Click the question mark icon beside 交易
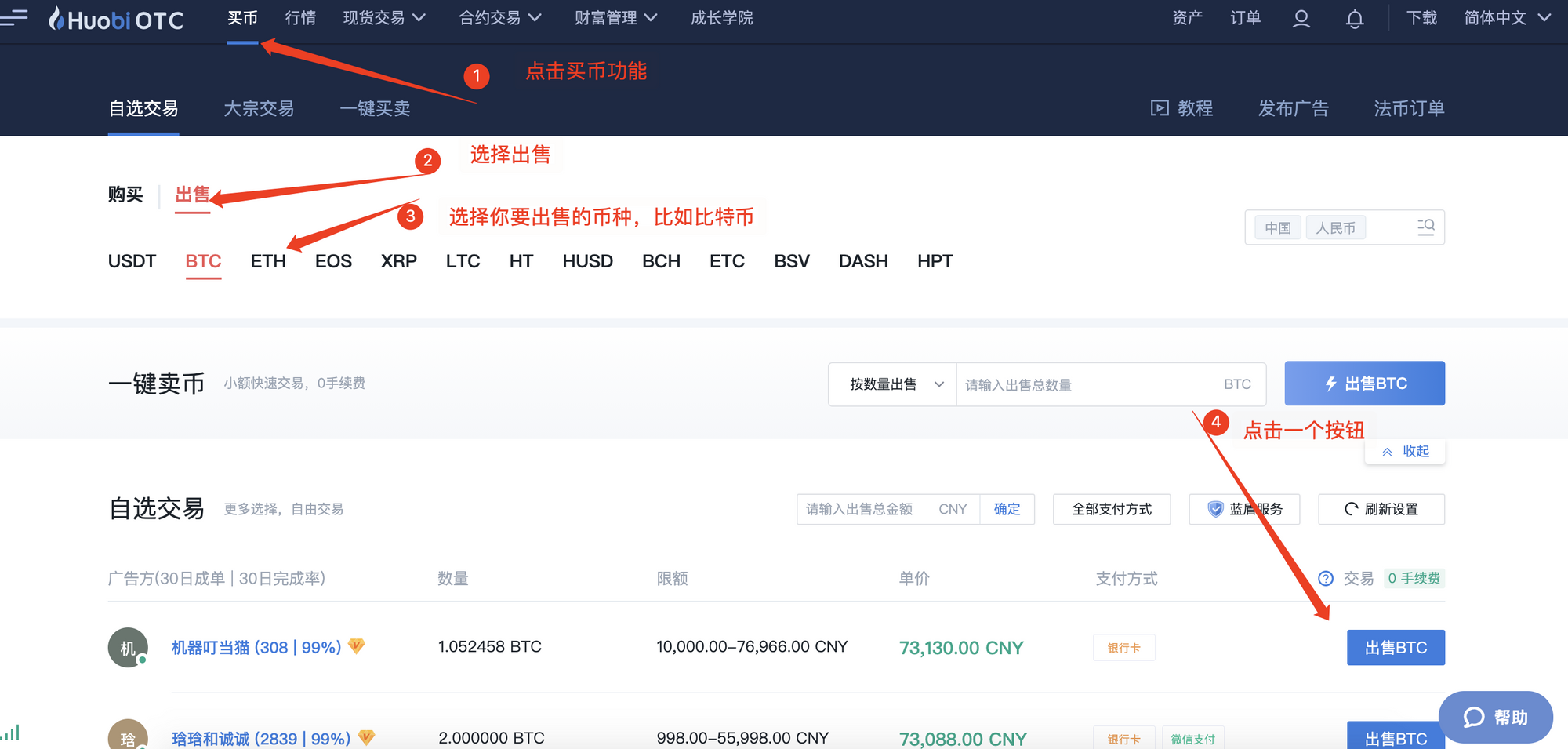The width and height of the screenshot is (1568, 749). pyautogui.click(x=1326, y=579)
